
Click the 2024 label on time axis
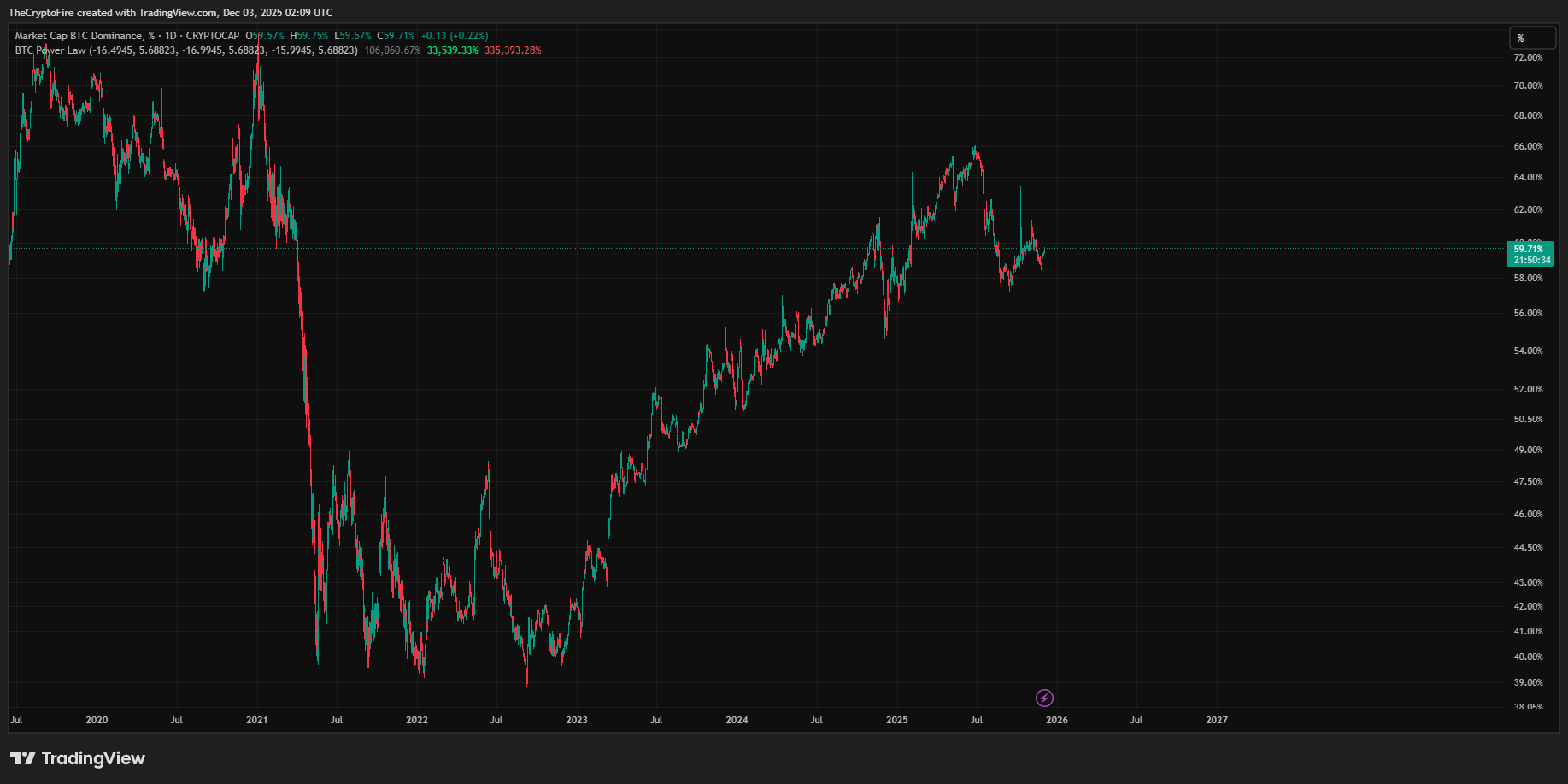(737, 720)
